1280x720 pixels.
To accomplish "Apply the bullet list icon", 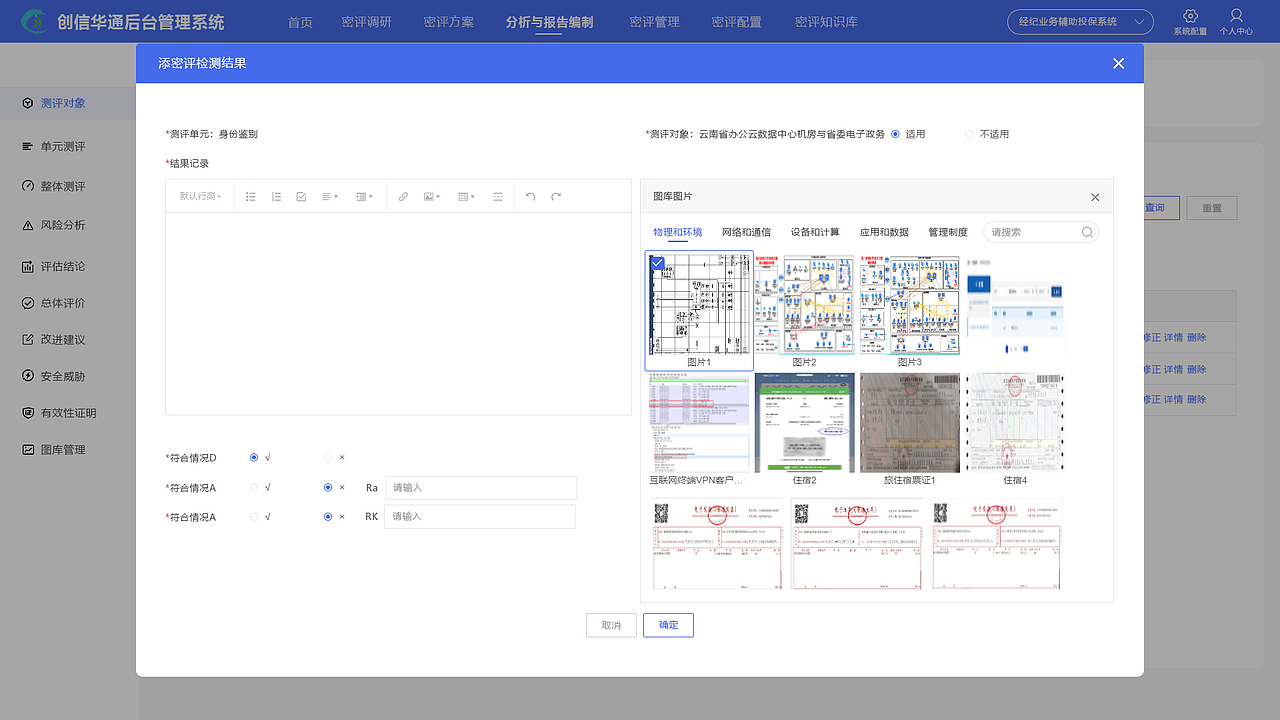I will click(x=251, y=196).
